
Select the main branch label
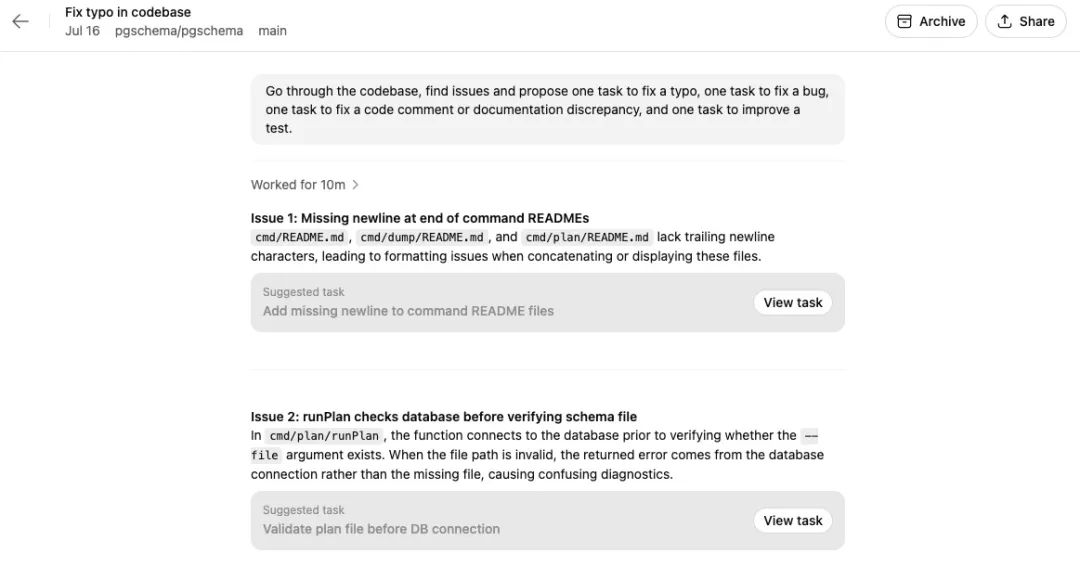click(272, 31)
